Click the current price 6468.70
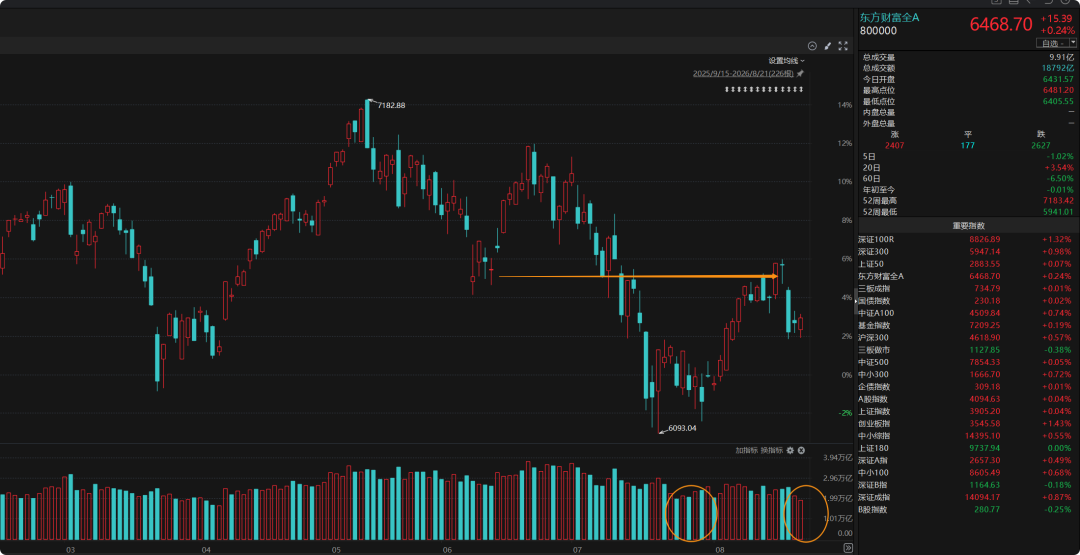Screen dimensions: 1080x555 click(1001, 25)
